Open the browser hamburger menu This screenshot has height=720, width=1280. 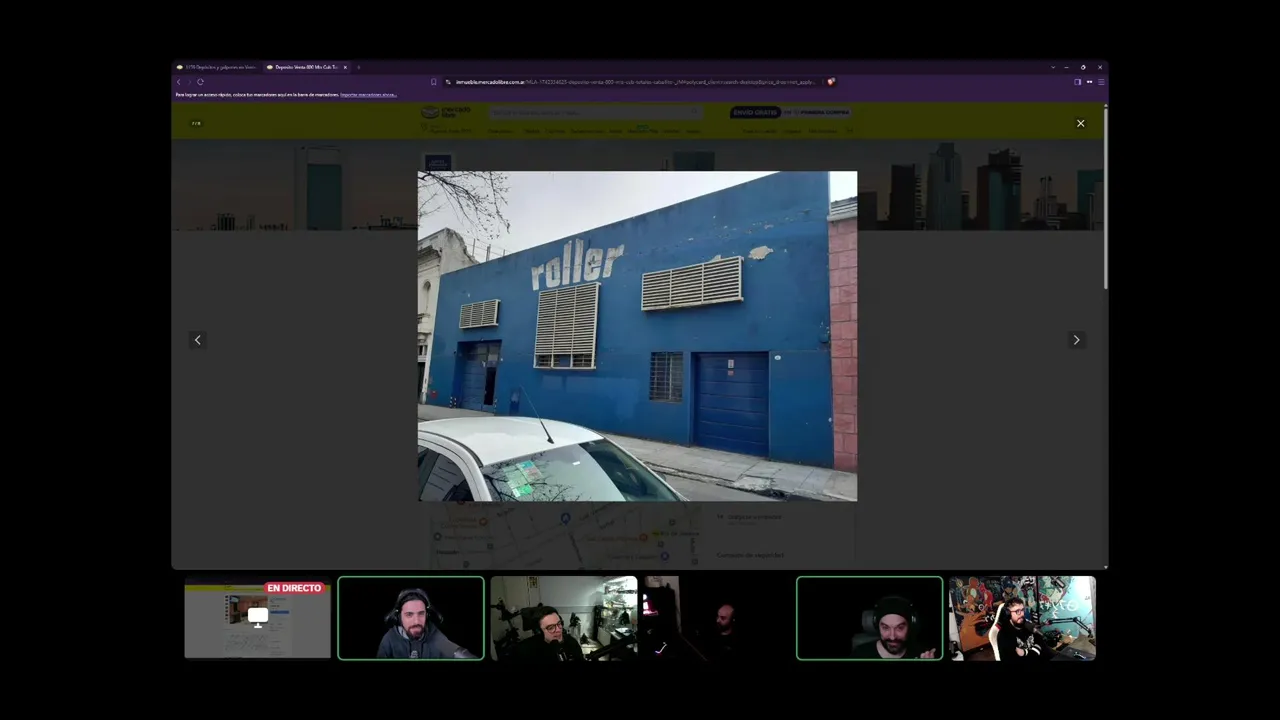1101,82
